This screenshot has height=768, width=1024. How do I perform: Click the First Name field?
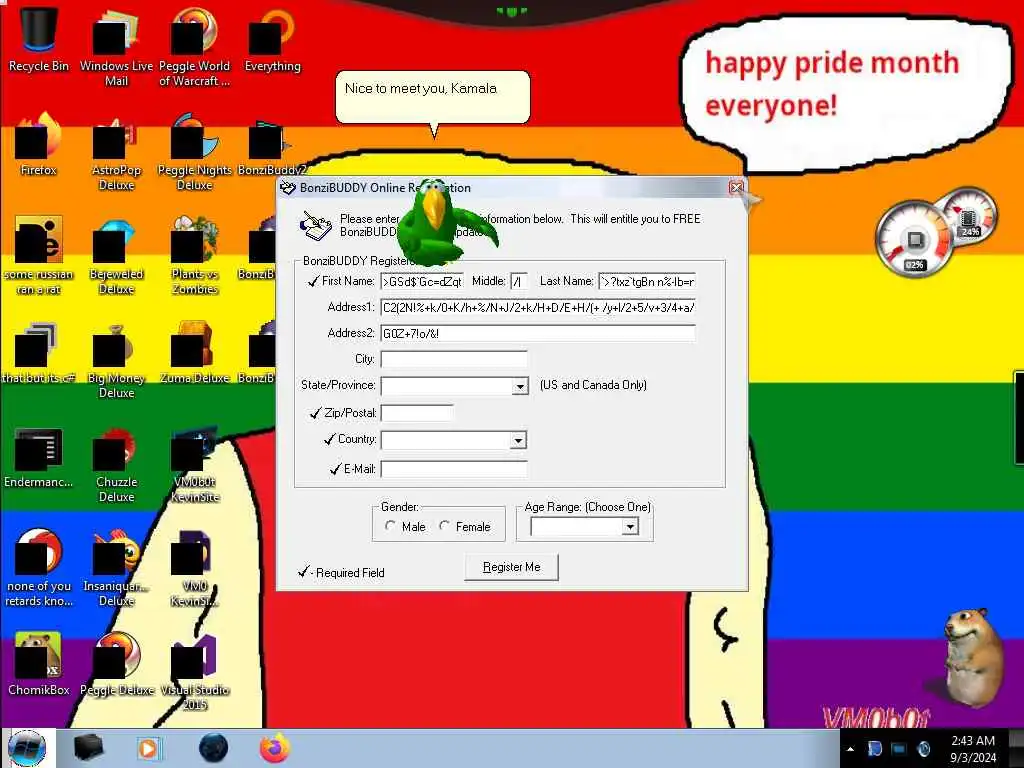click(422, 281)
